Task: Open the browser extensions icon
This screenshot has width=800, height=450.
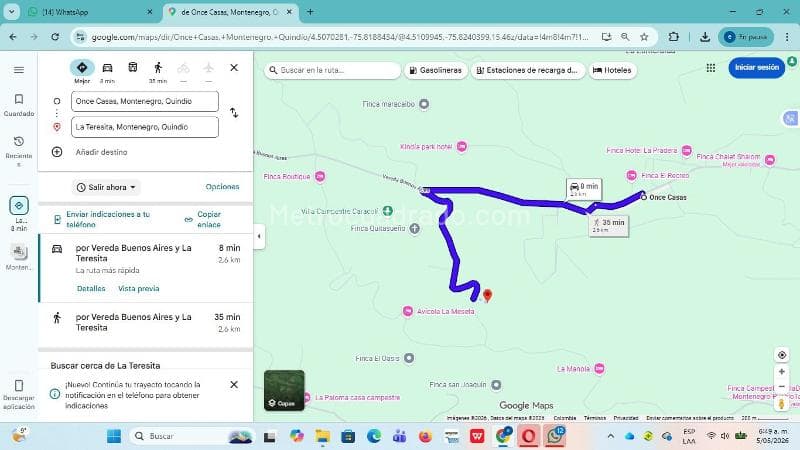Action: [x=673, y=37]
